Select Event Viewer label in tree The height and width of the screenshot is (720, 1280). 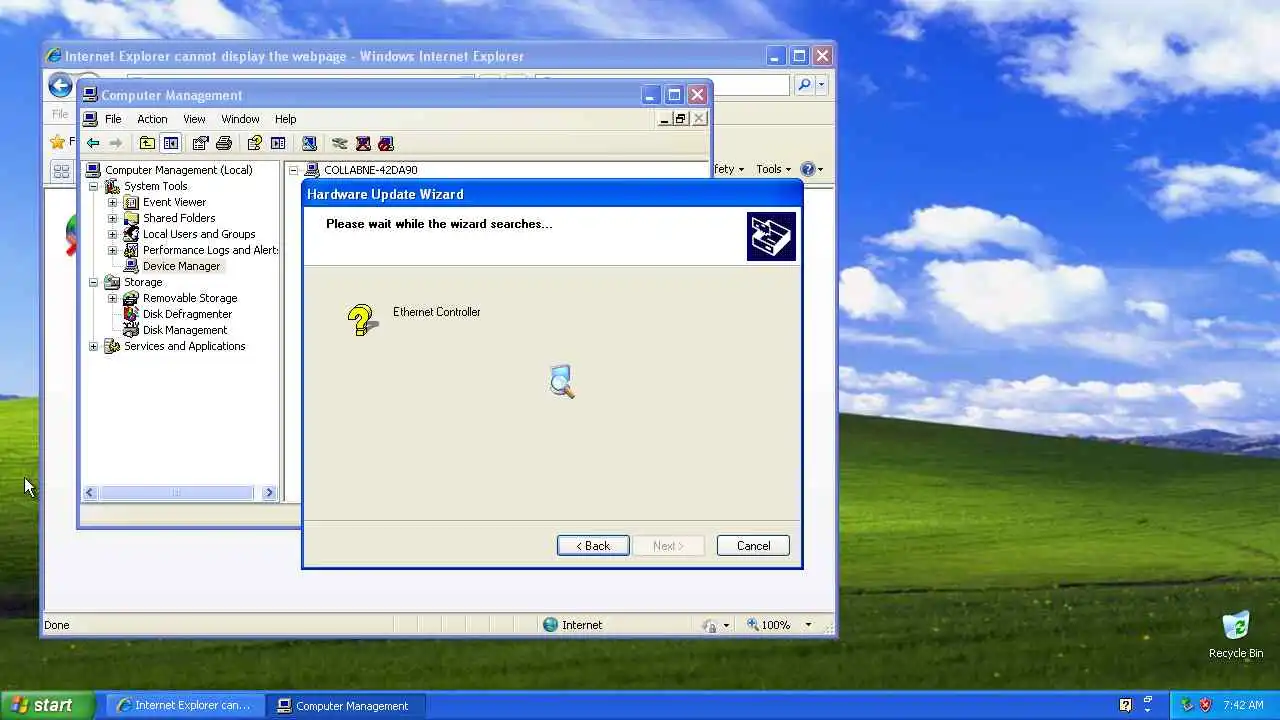174,202
